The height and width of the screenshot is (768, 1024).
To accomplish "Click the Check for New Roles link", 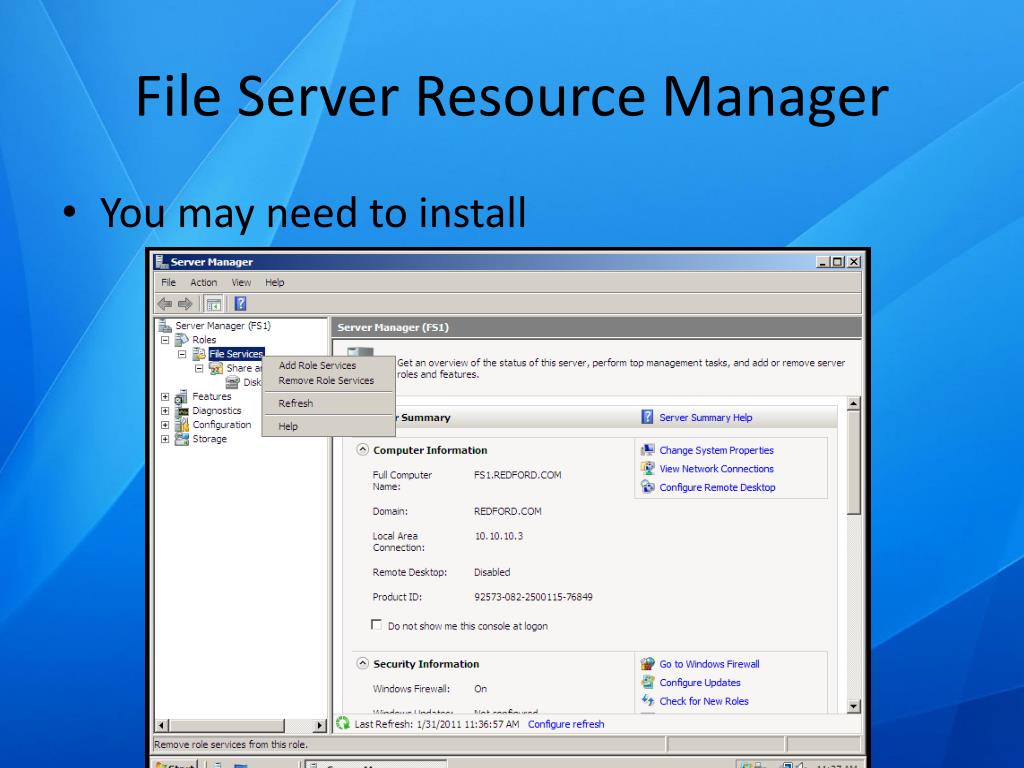I will coord(703,701).
